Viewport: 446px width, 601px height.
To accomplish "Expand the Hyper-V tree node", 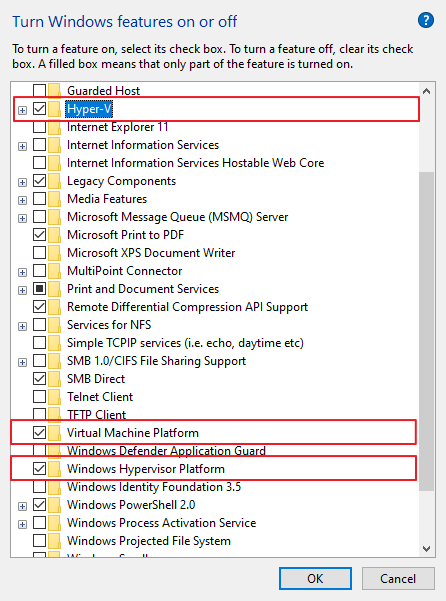I will (x=23, y=110).
